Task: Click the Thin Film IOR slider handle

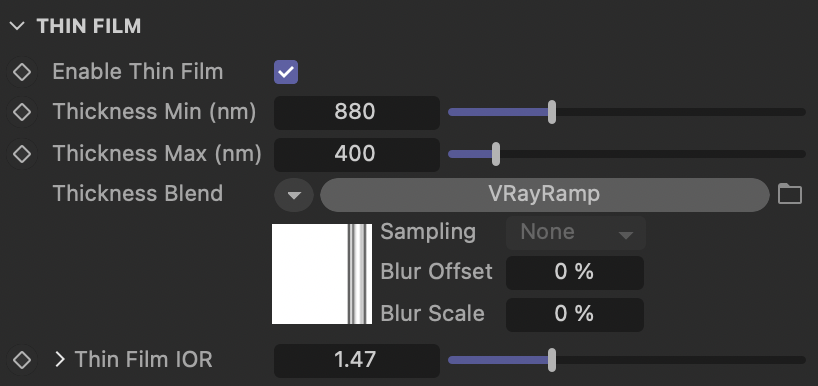Action: (552, 360)
